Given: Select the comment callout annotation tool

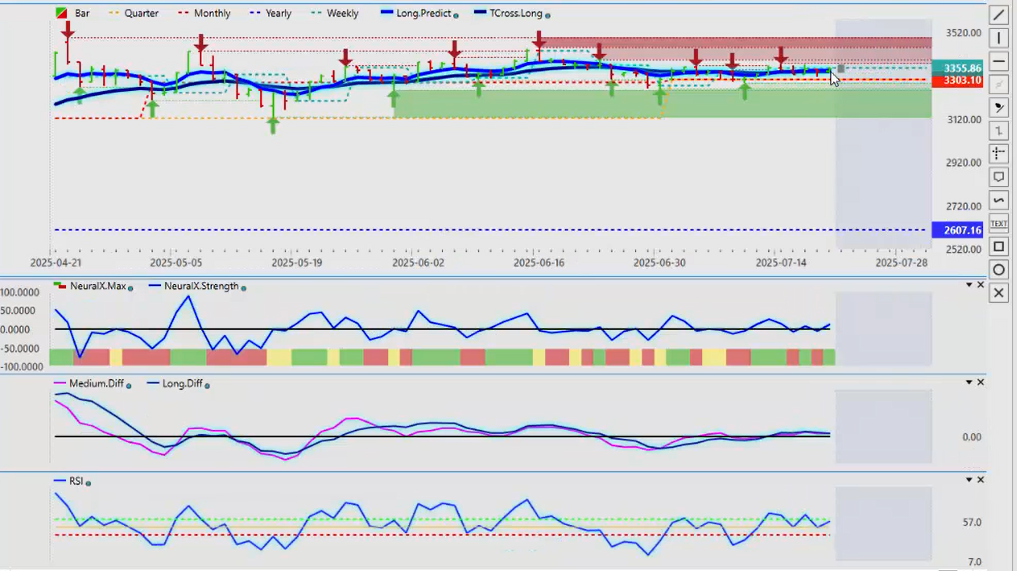Looking at the screenshot, I should (999, 177).
